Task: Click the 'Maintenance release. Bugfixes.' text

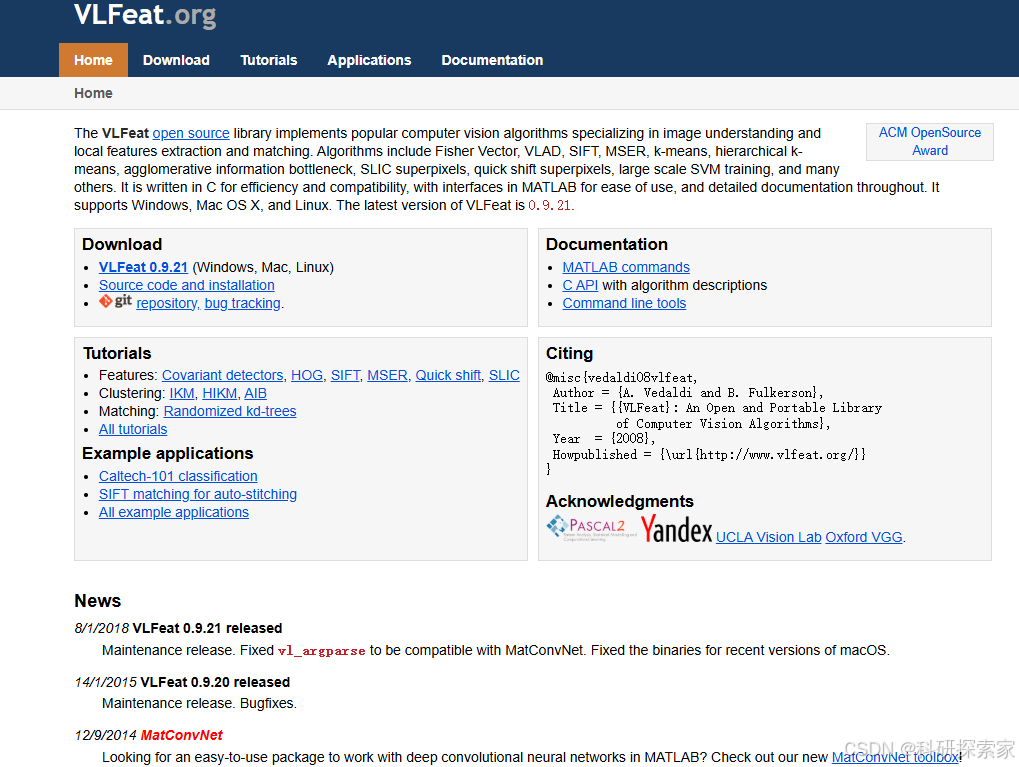Action: pyautogui.click(x=199, y=703)
